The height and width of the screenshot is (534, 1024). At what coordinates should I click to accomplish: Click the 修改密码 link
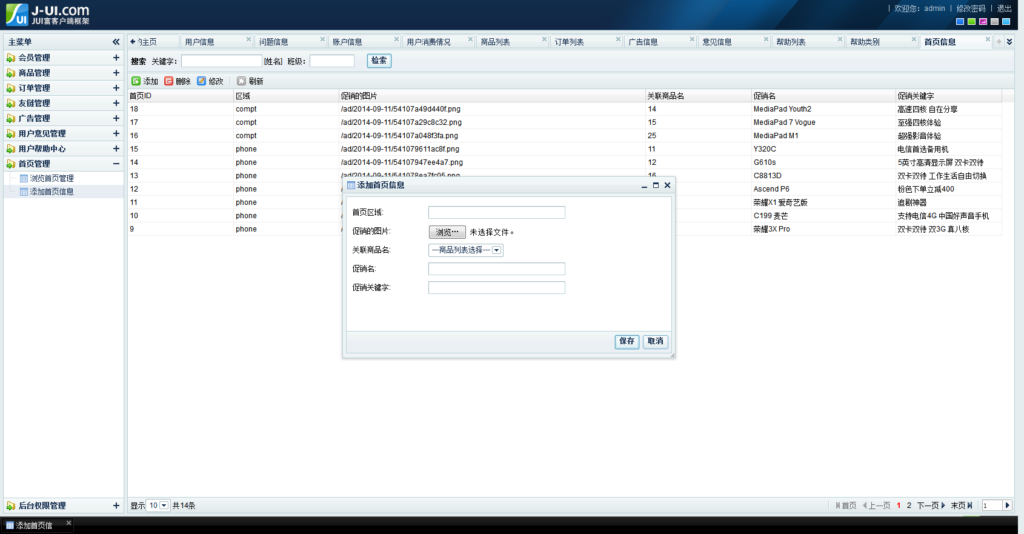tap(970, 8)
